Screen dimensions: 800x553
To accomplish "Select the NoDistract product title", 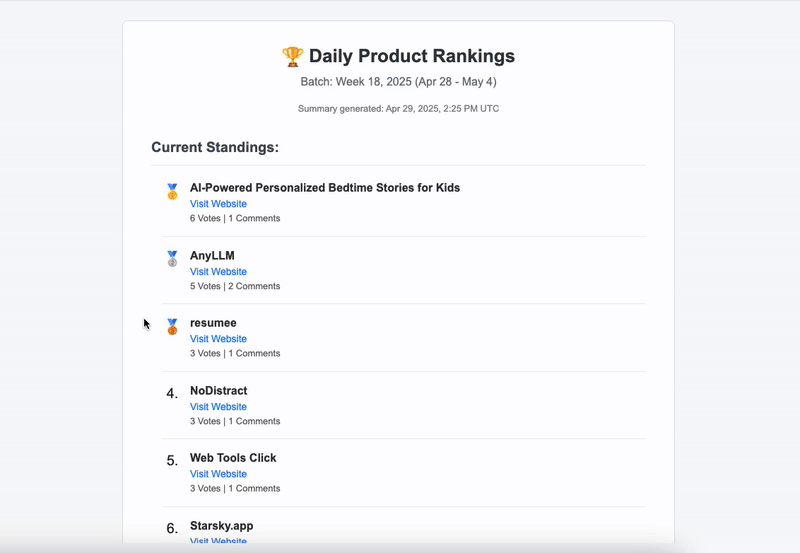I will (218, 391).
